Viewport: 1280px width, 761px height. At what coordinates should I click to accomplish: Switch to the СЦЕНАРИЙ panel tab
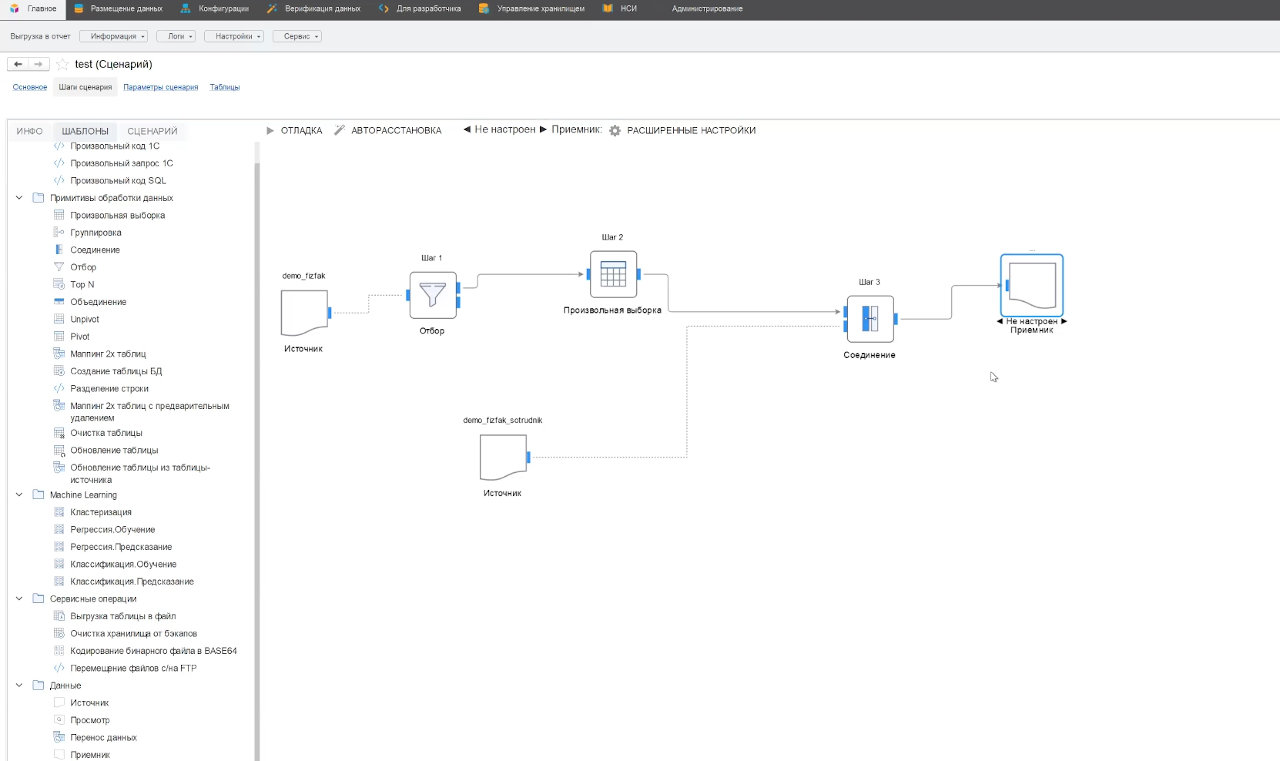152,131
